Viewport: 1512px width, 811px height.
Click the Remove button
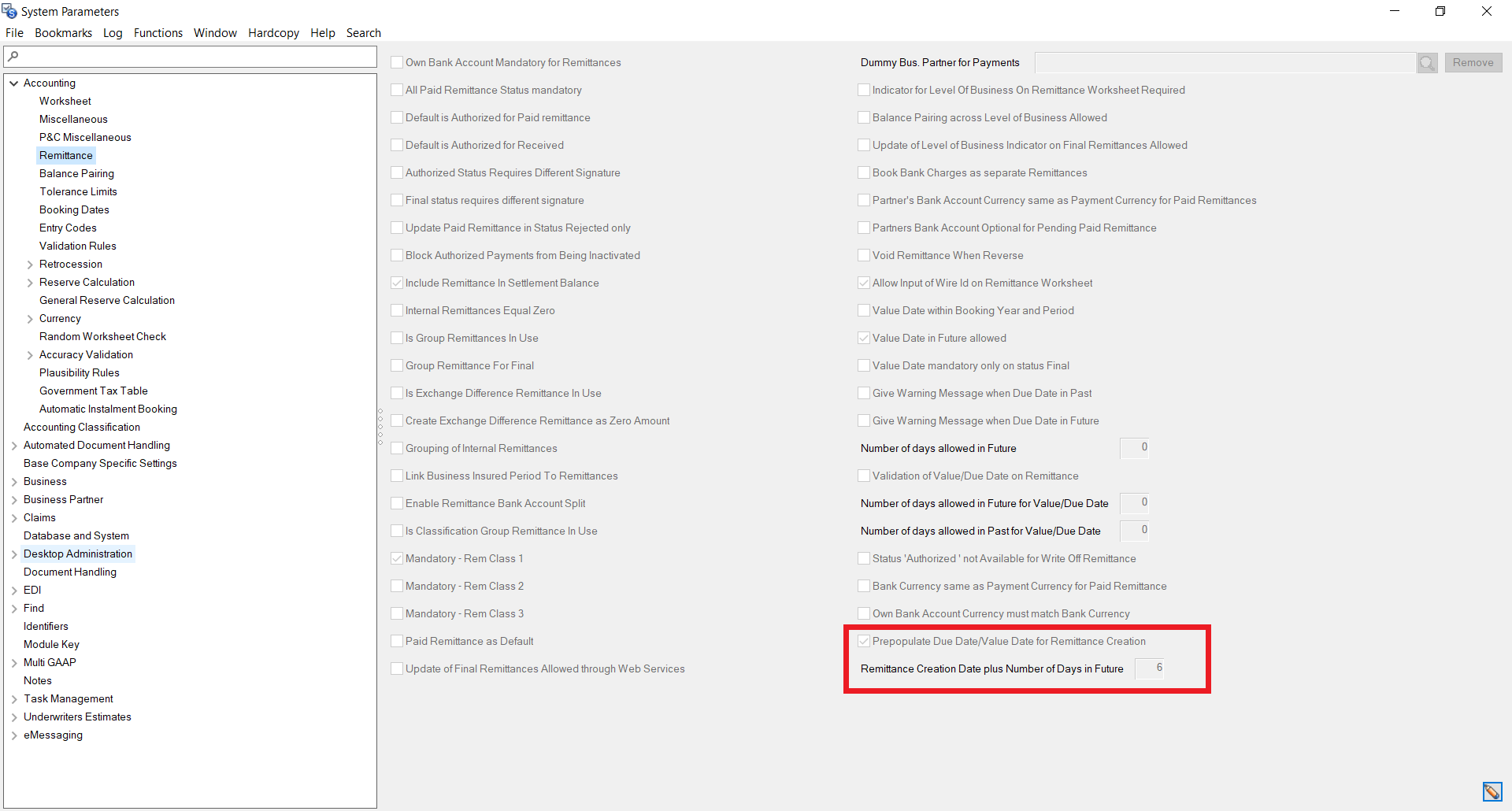click(x=1473, y=63)
